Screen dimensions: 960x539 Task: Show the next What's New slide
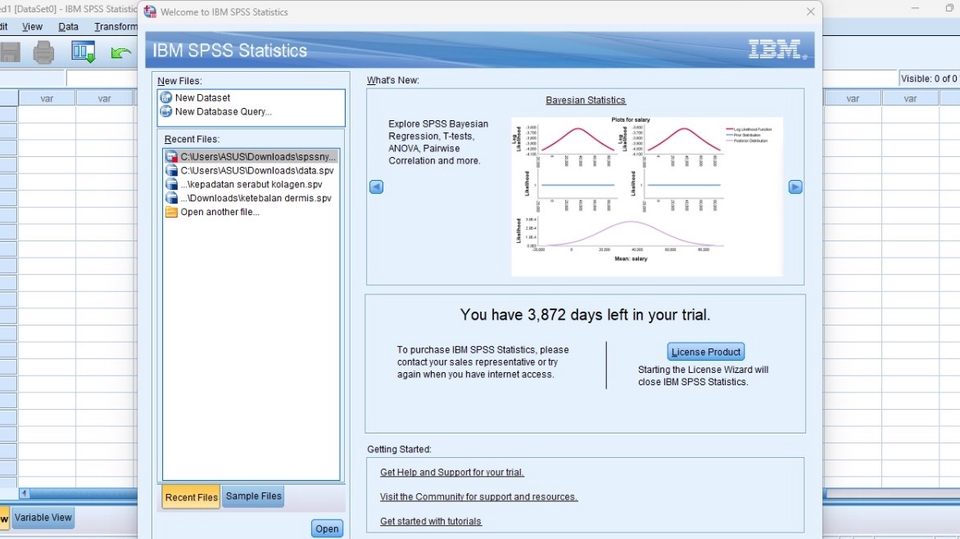click(x=795, y=187)
